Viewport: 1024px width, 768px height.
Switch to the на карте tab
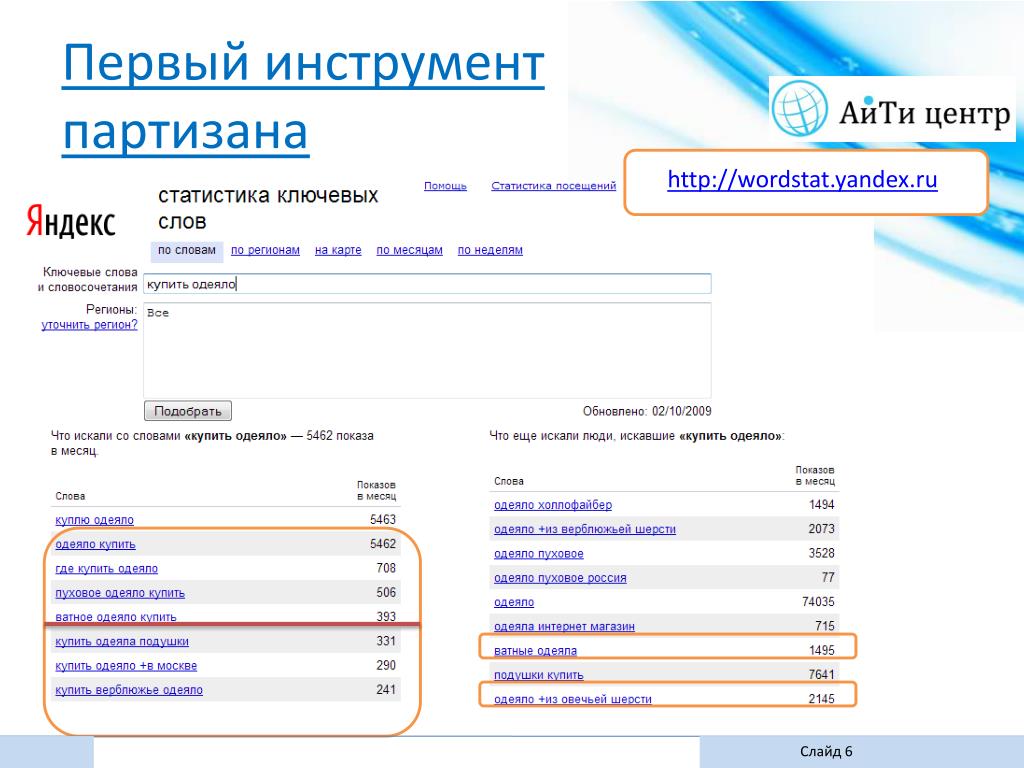coord(338,250)
